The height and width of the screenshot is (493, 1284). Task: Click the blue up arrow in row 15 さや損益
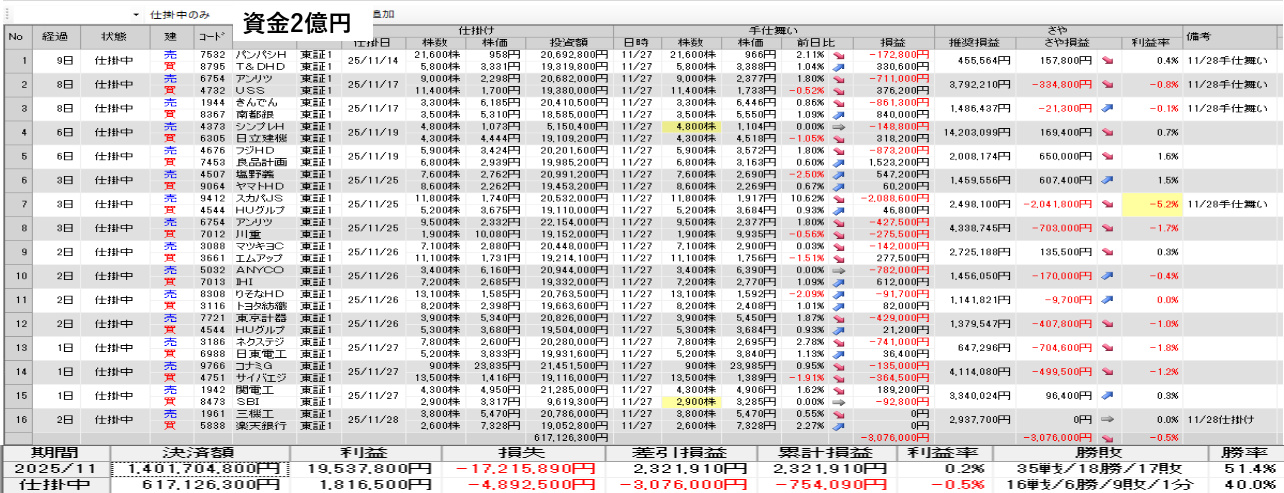1107,396
